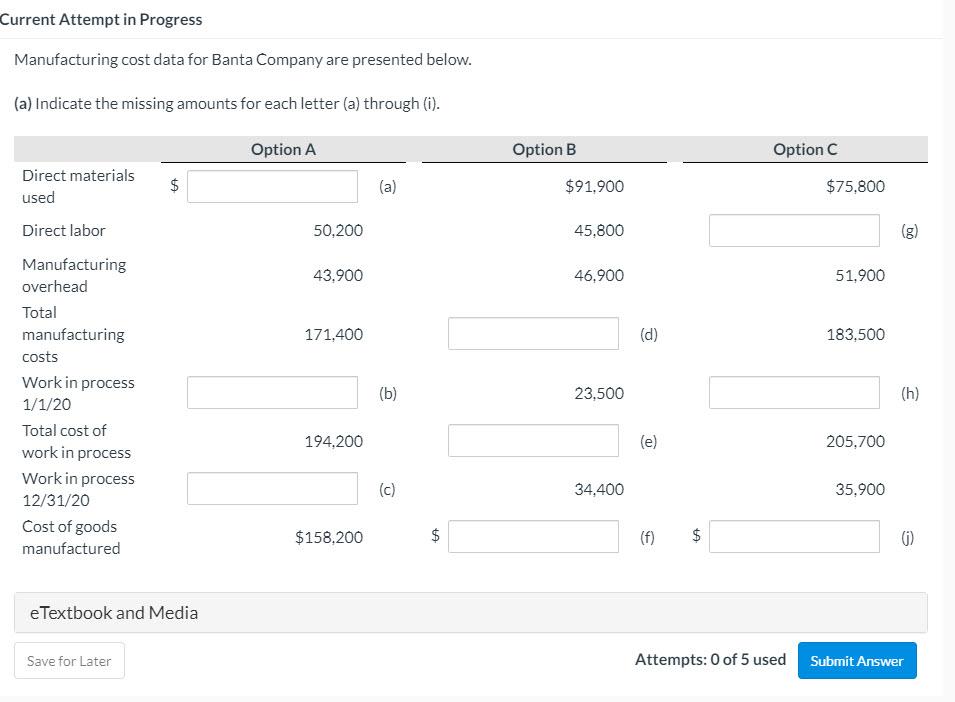Viewport: 955px width, 702px height.
Task: Click the Save for Later button
Action: point(68,660)
